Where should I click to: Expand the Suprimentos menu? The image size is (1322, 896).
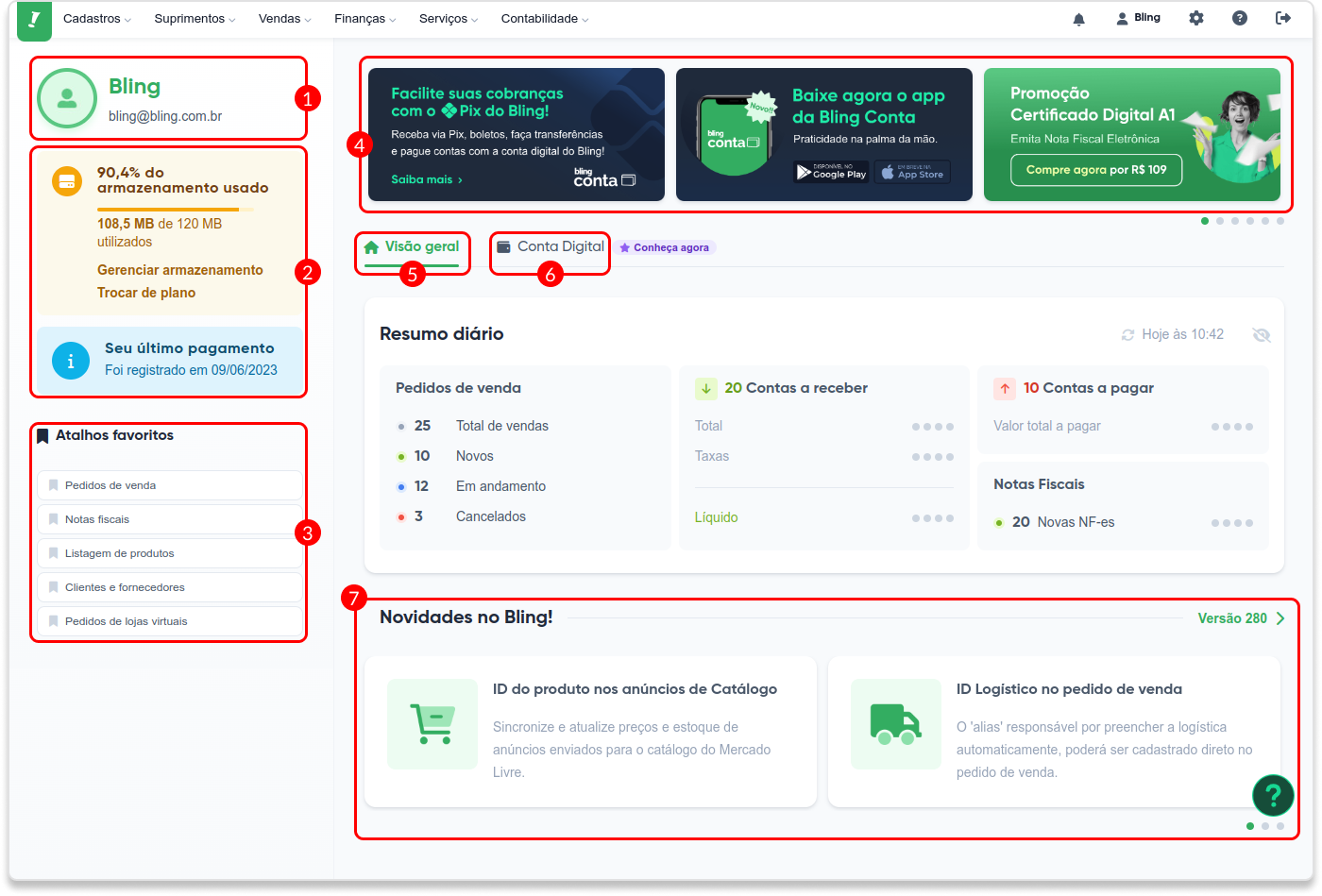point(195,19)
